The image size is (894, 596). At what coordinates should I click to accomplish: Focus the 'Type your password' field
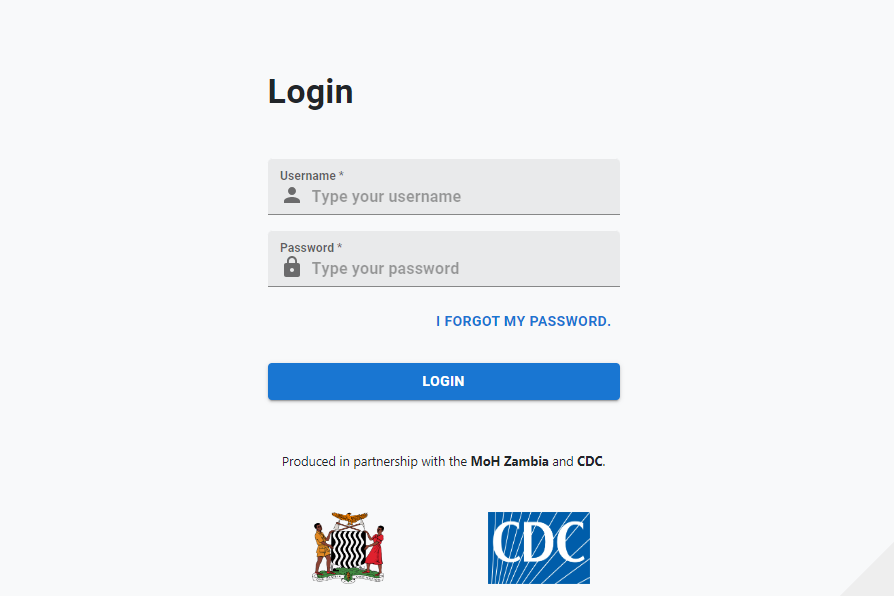point(444,259)
